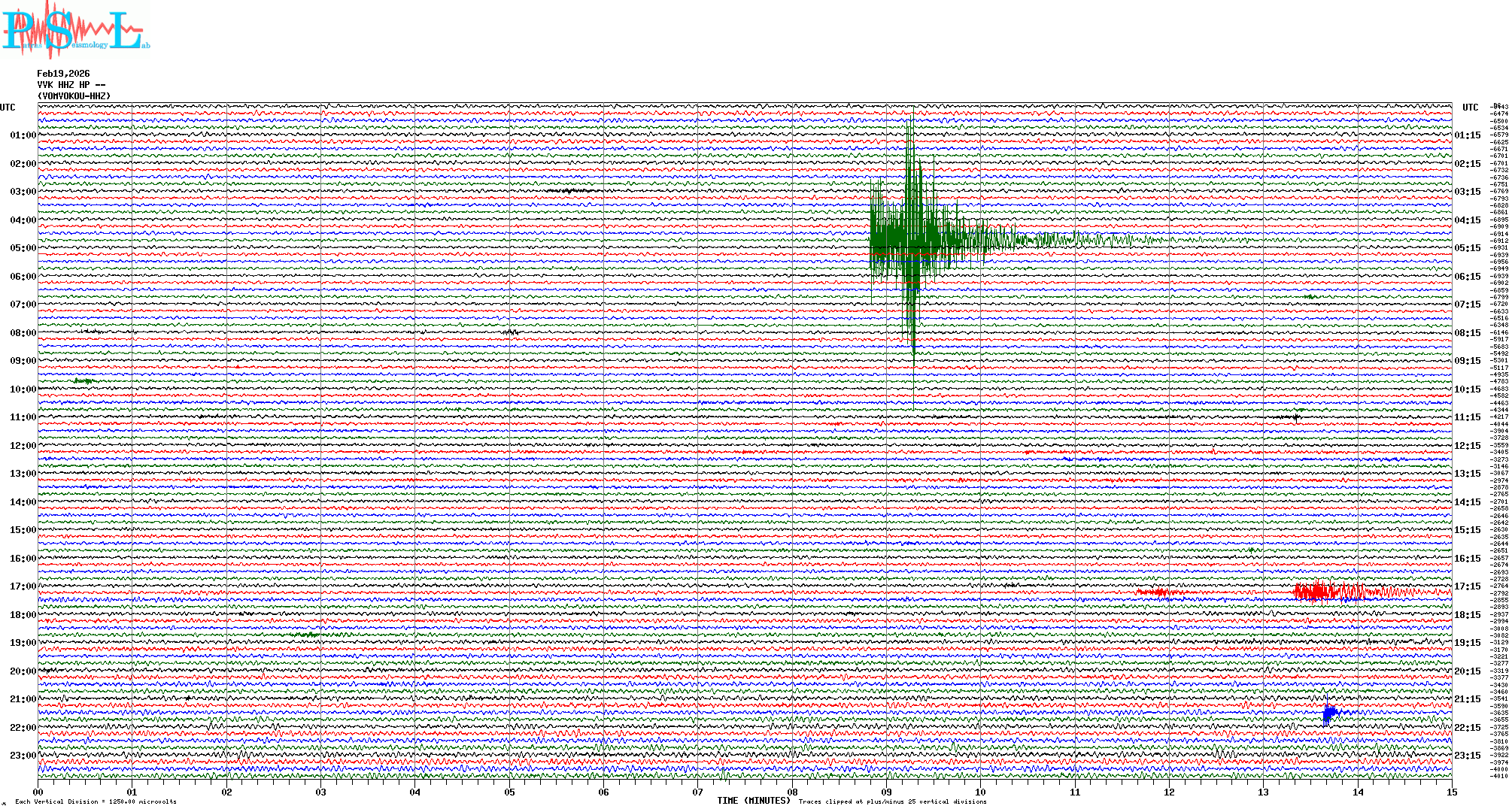The image size is (1512, 812).
Task: Click the 09 minute tick on bottom axis
Action: [x=886, y=792]
